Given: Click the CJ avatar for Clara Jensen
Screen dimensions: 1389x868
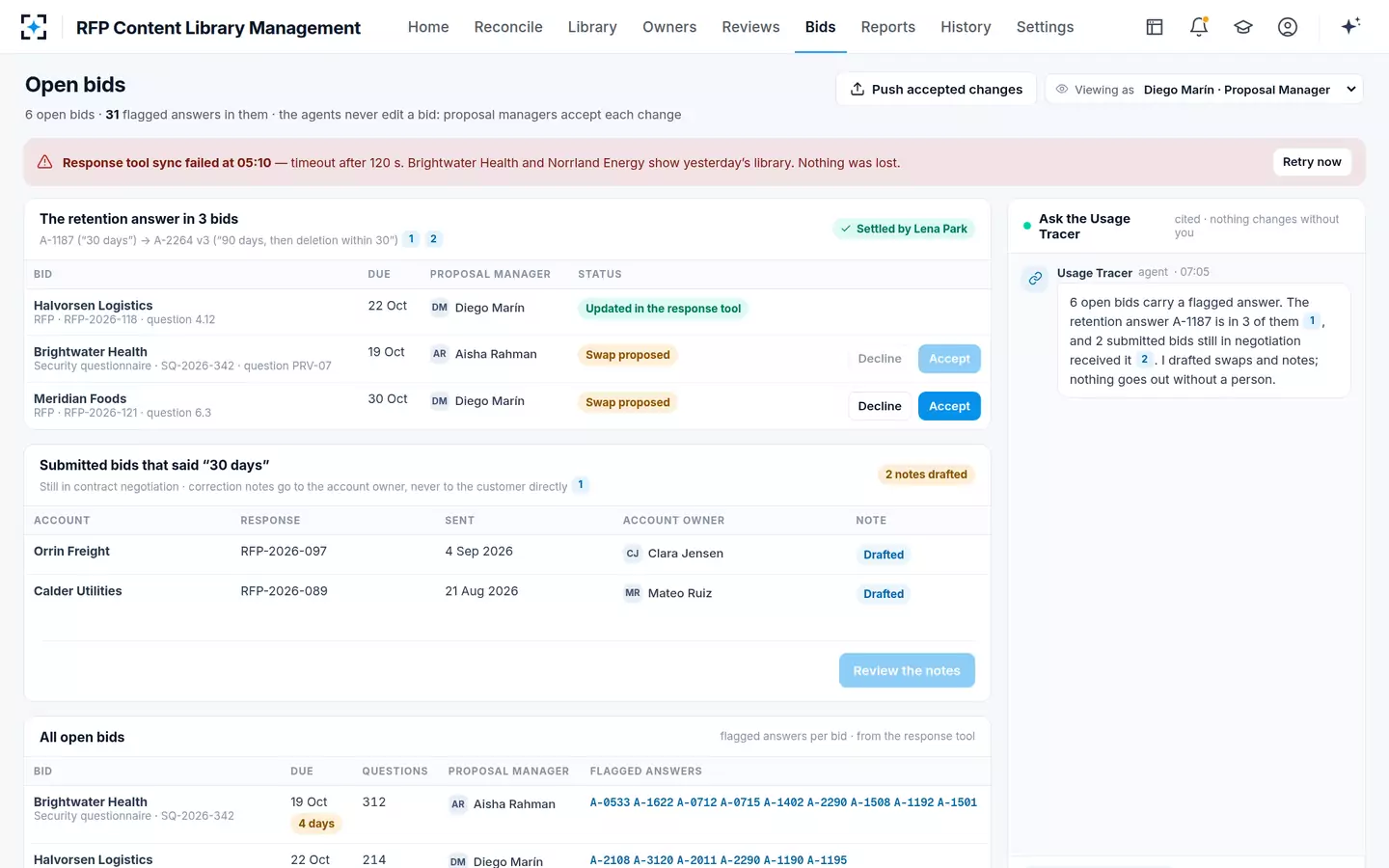Looking at the screenshot, I should click(x=633, y=554).
